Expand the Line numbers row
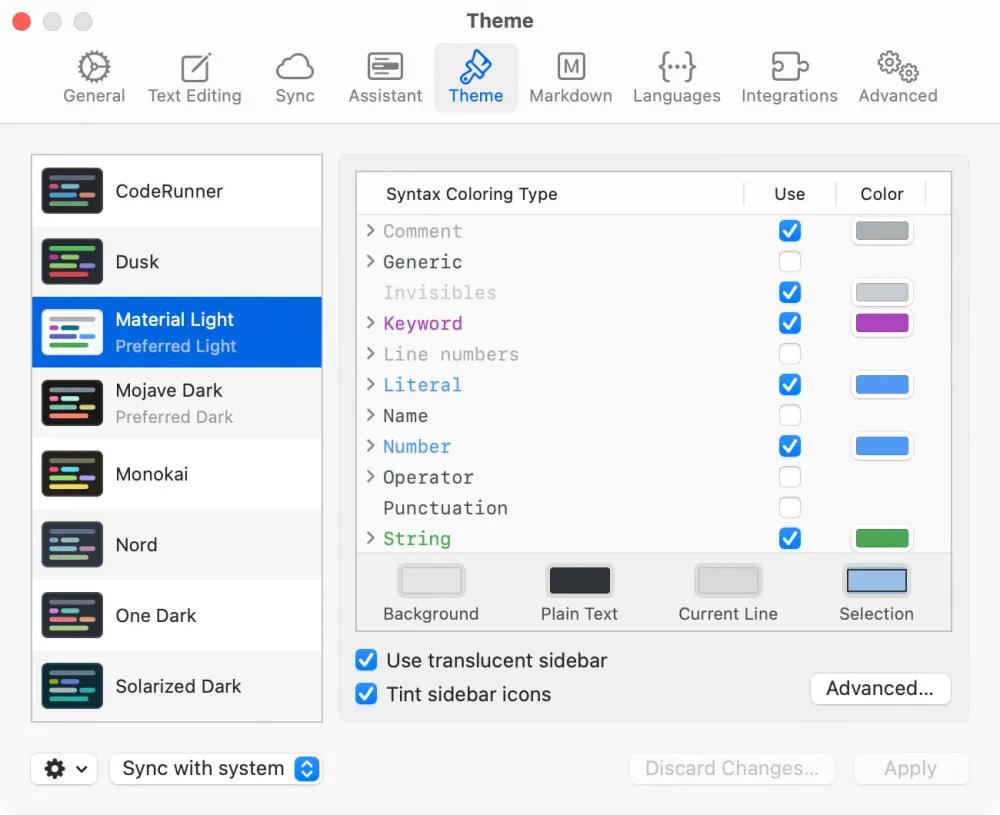 tap(371, 353)
